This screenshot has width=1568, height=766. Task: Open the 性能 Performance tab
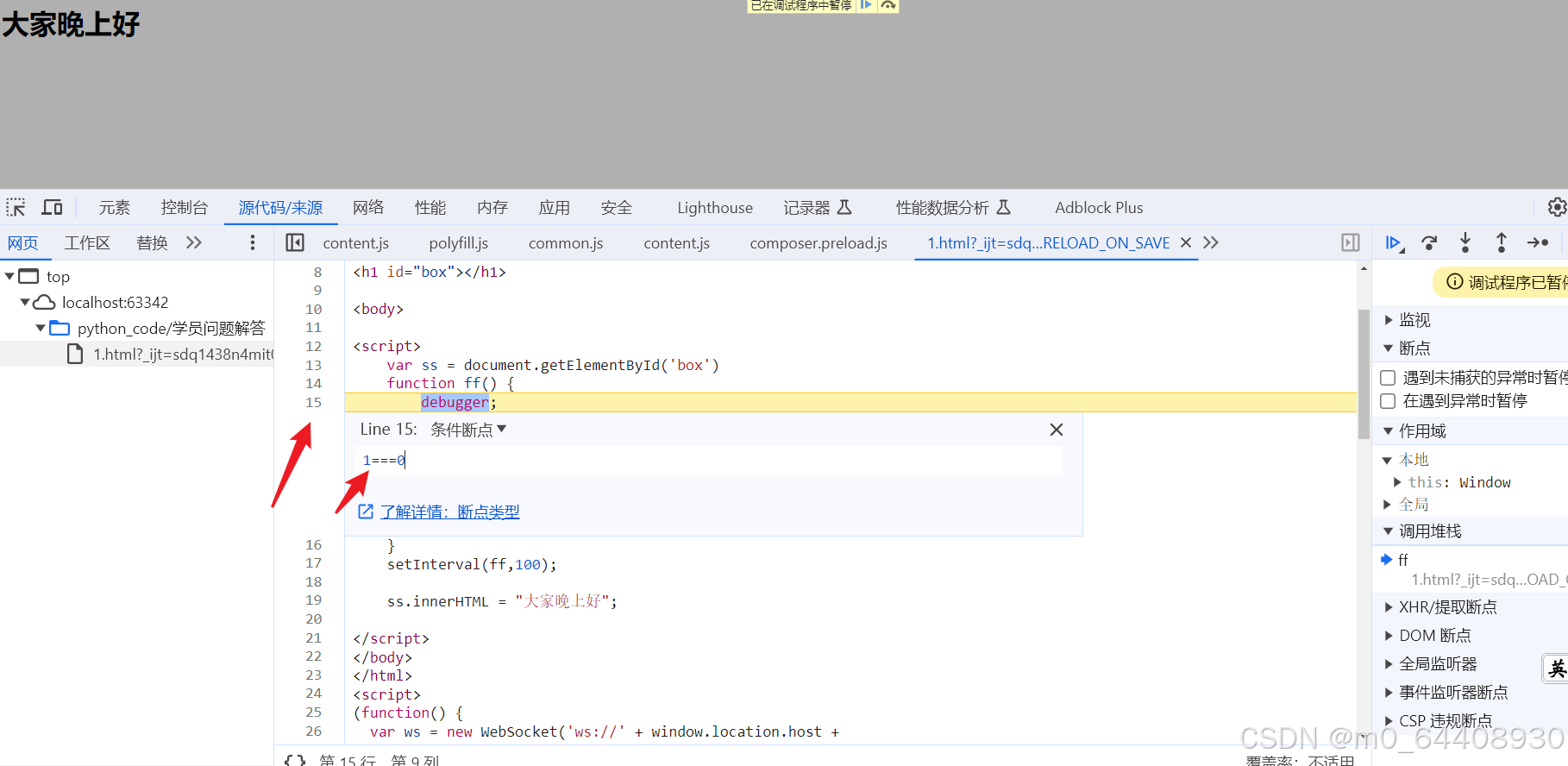[430, 207]
